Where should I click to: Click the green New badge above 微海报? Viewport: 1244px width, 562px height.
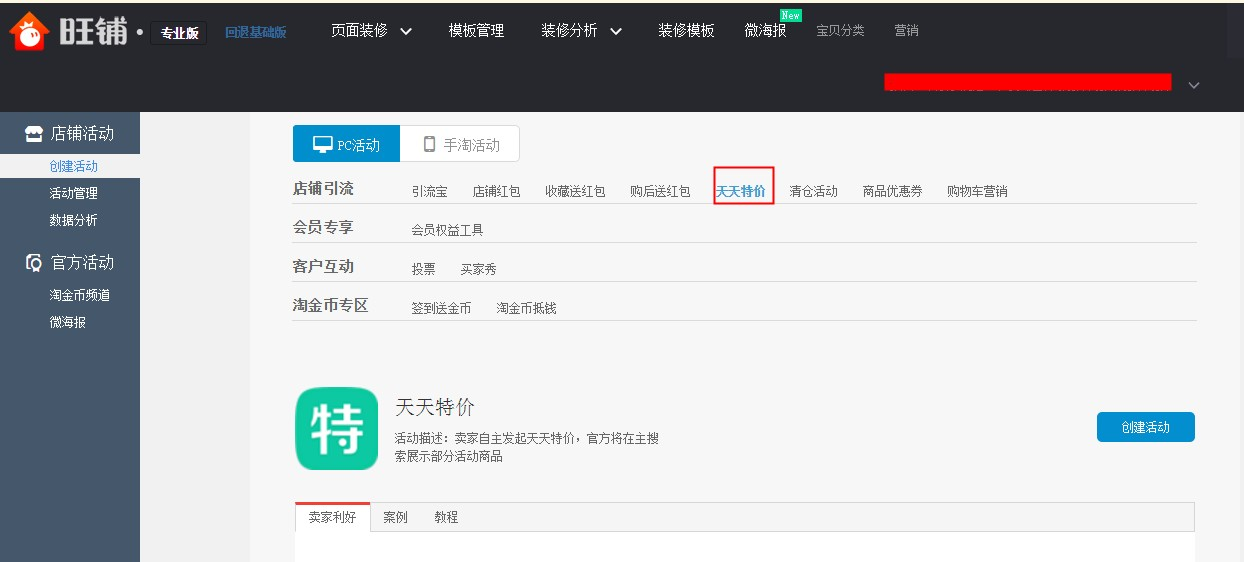pyautogui.click(x=791, y=15)
